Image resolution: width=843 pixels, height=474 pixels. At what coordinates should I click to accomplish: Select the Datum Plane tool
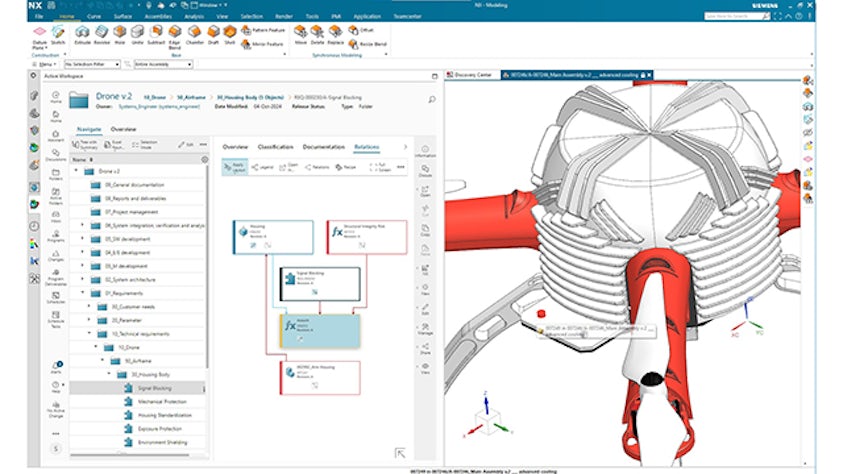click(x=39, y=37)
